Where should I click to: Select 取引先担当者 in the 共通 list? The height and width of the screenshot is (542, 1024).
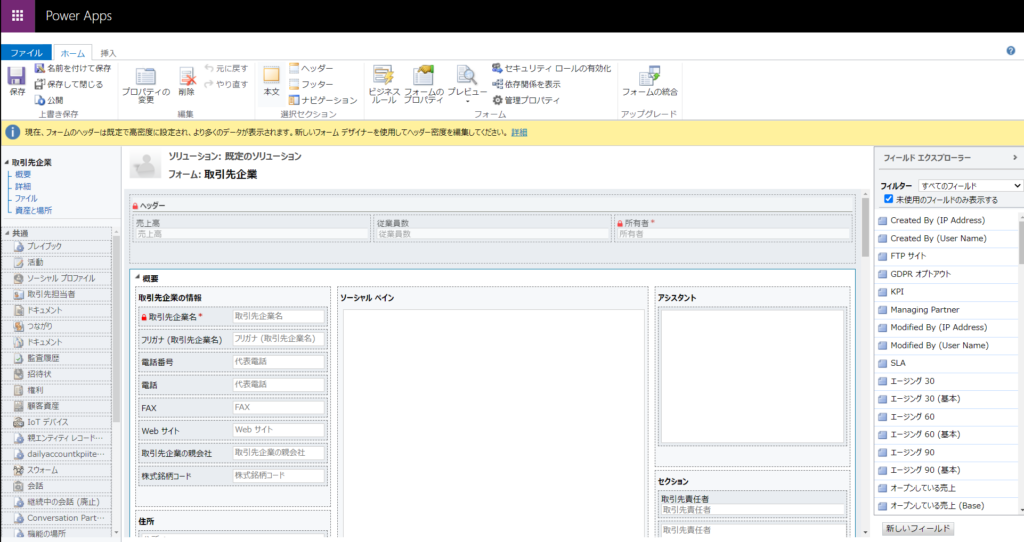click(56, 294)
